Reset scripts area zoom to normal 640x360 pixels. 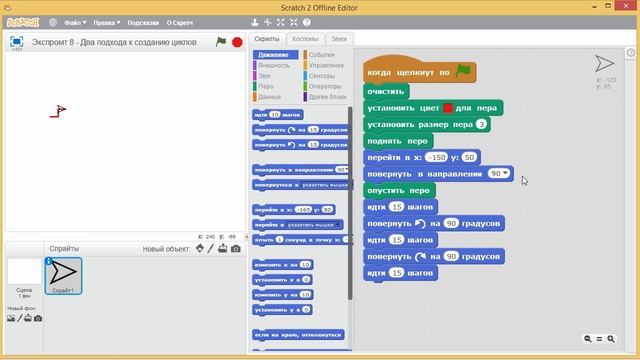(599, 339)
